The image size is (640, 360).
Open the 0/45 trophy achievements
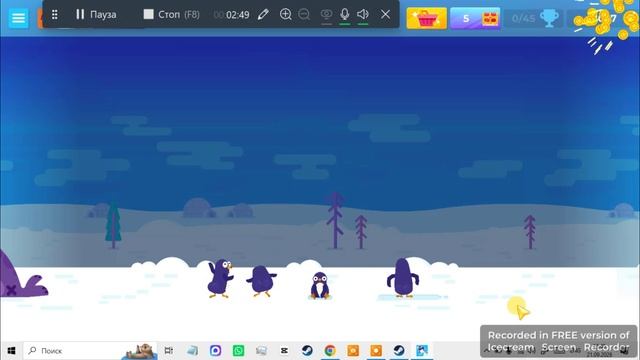(534, 18)
